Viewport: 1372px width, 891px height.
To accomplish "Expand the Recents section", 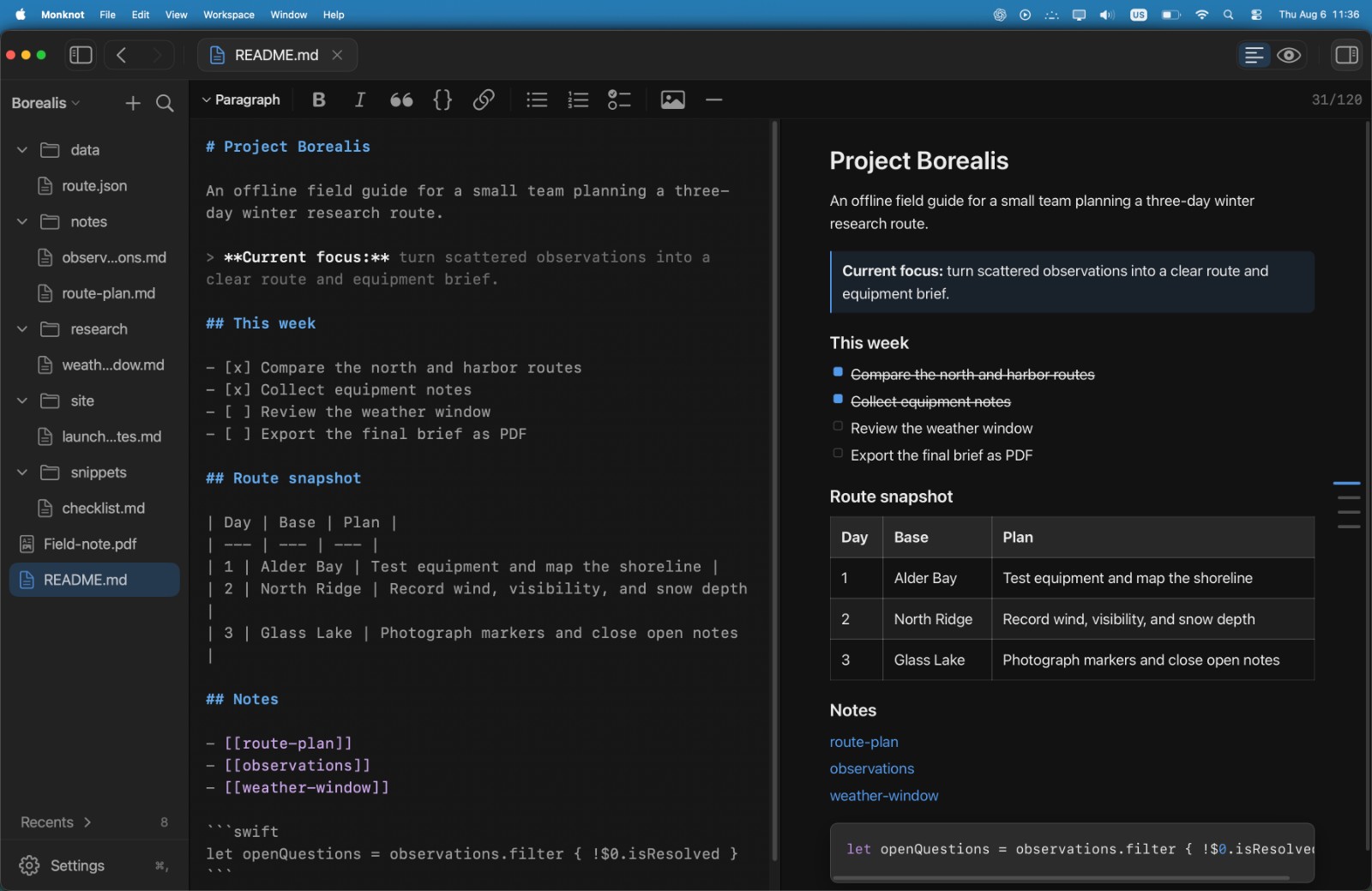I will point(56,822).
